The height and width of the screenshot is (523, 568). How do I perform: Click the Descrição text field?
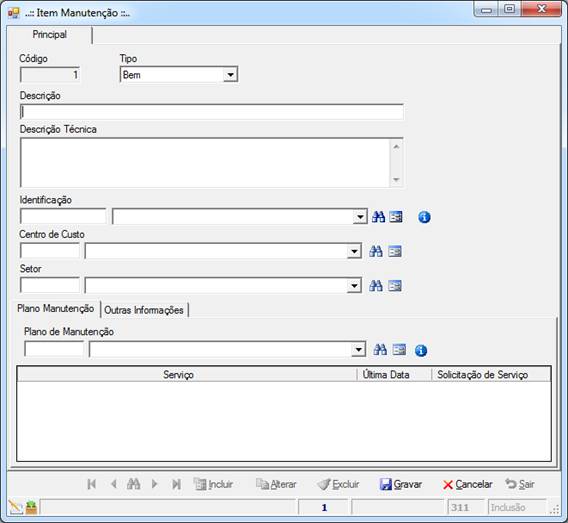pos(212,112)
